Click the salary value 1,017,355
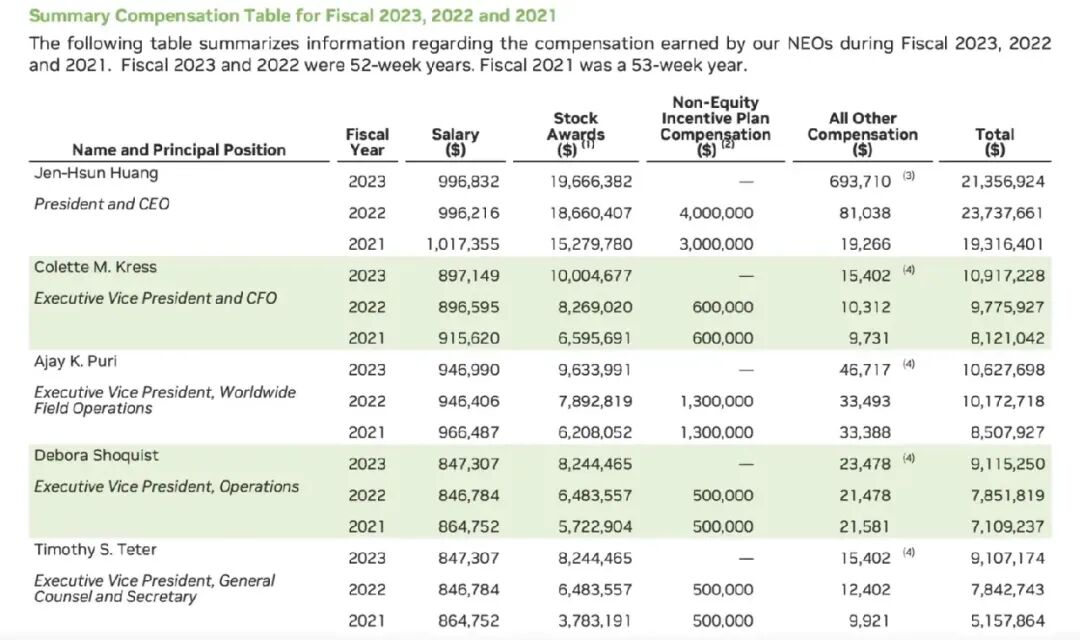This screenshot has height=640, width=1080. [463, 245]
